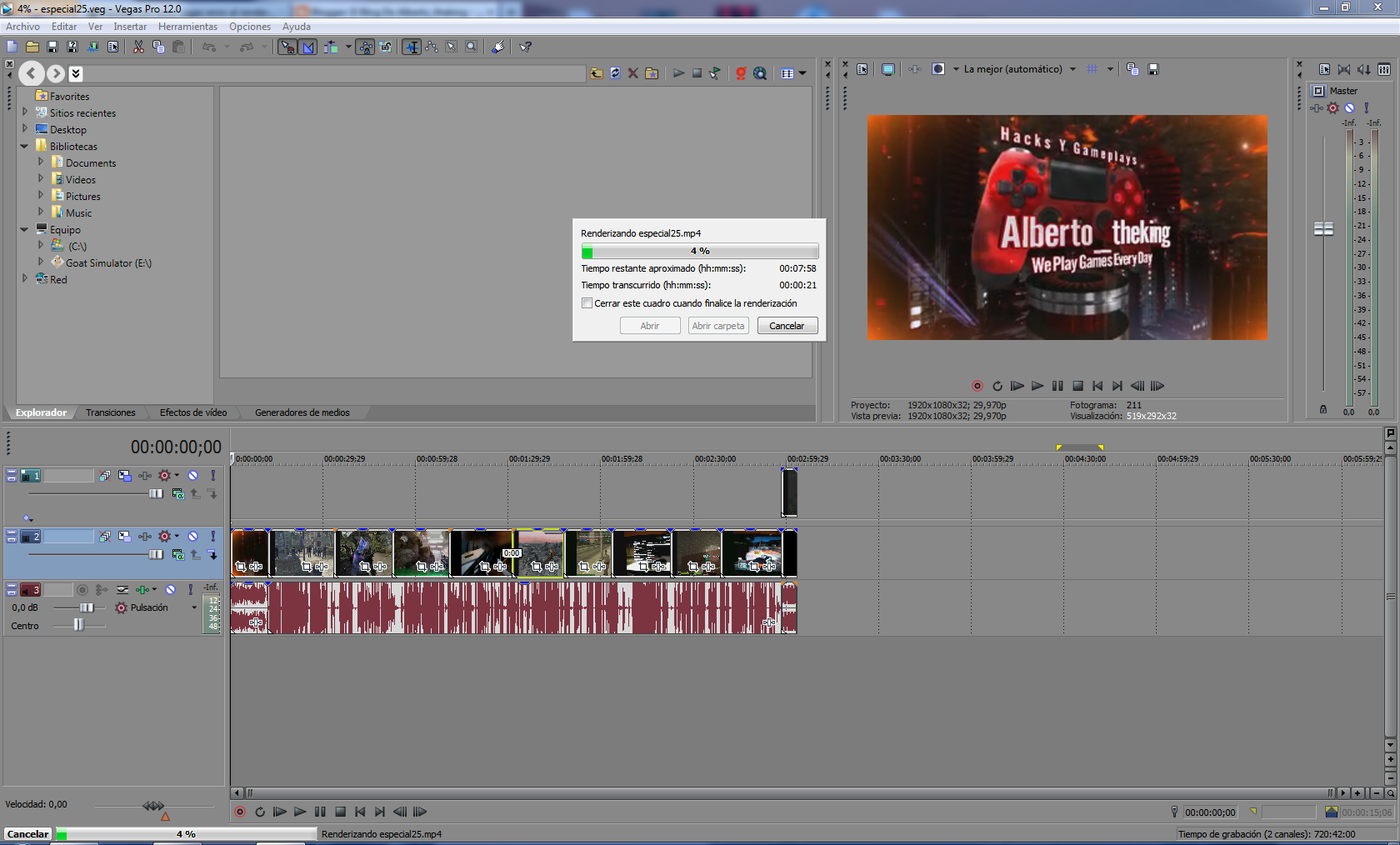Expand the Desktop tree node

click(25, 128)
